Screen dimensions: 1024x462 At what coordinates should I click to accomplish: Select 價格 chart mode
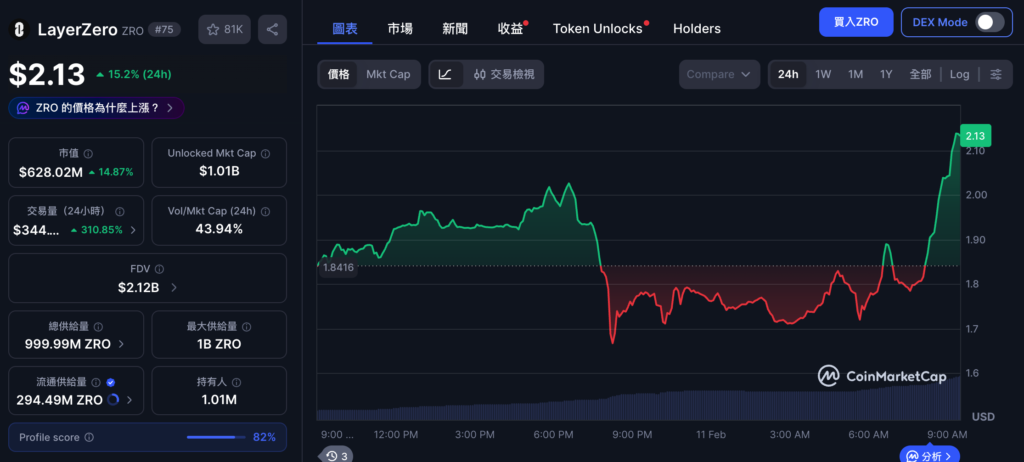click(x=338, y=74)
